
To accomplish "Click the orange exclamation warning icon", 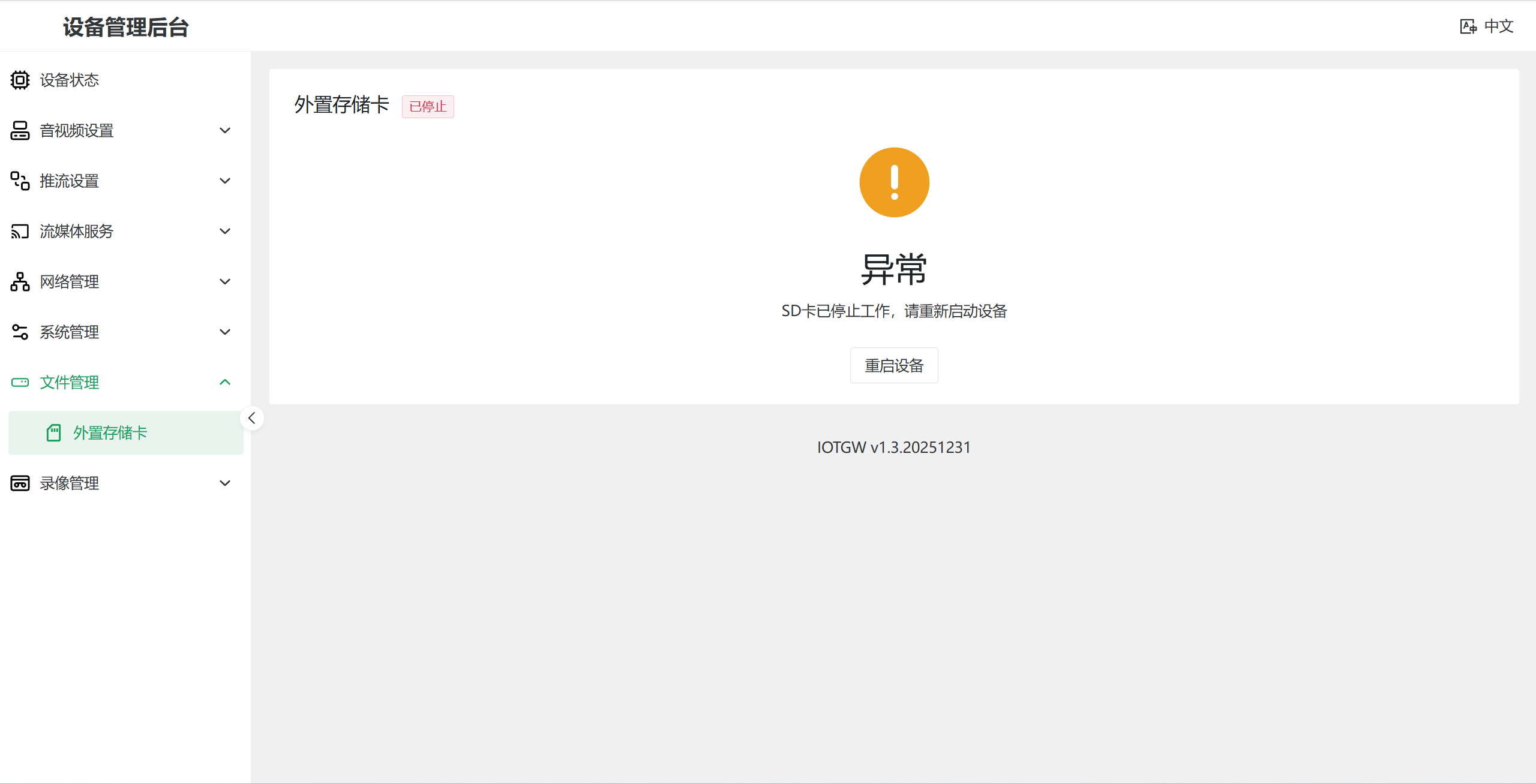I will (894, 182).
